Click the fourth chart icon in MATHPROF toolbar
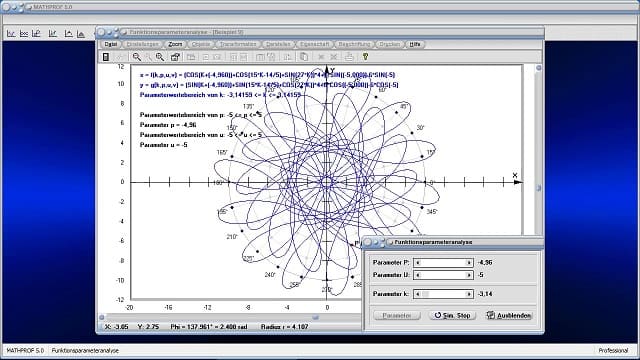 (53, 33)
